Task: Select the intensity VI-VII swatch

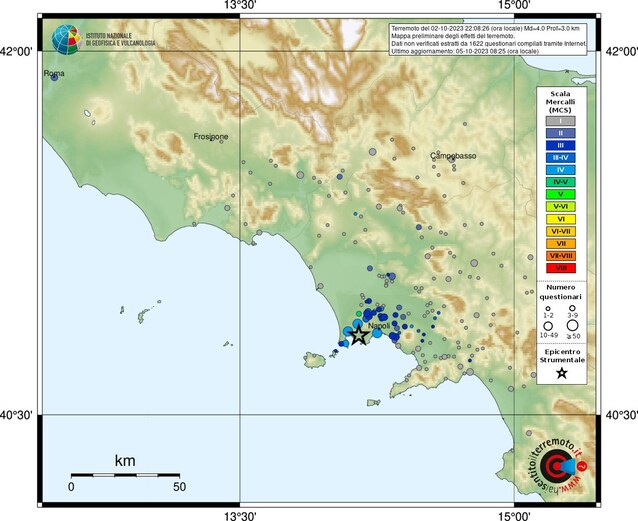Action: [x=561, y=231]
